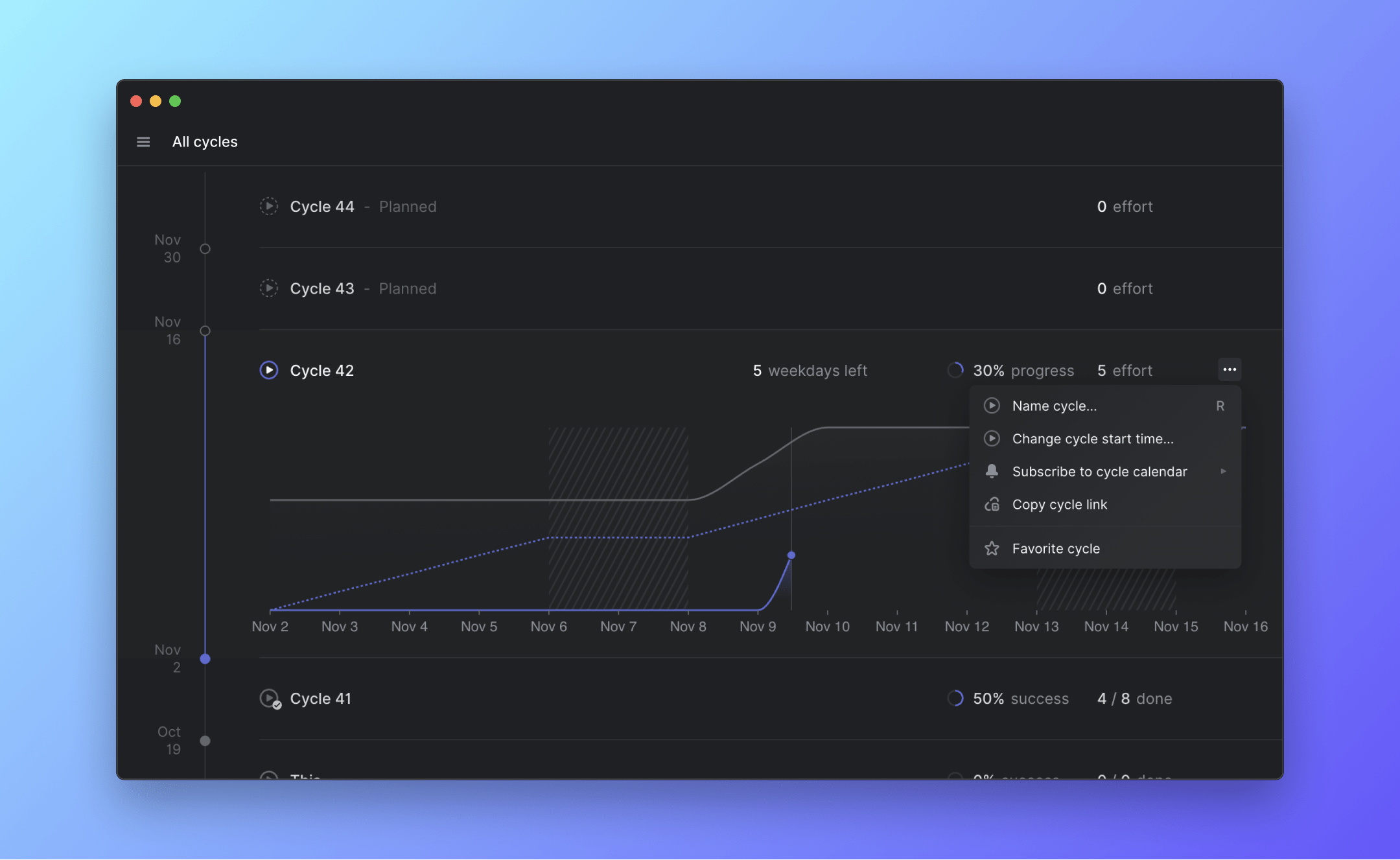Click the completed Cycle 41 icon
Screen dimensions: 1400x860
coord(270,699)
